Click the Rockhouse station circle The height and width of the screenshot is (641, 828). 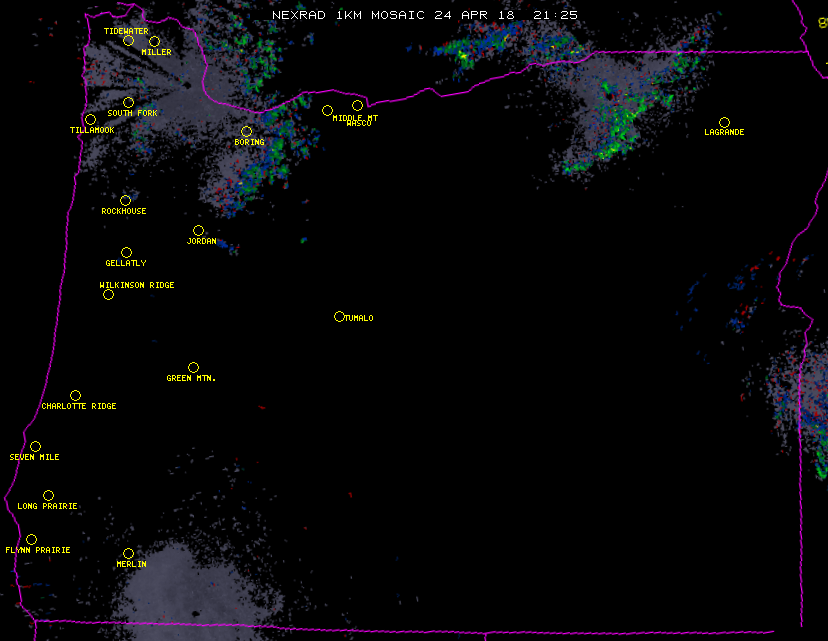coord(125,200)
